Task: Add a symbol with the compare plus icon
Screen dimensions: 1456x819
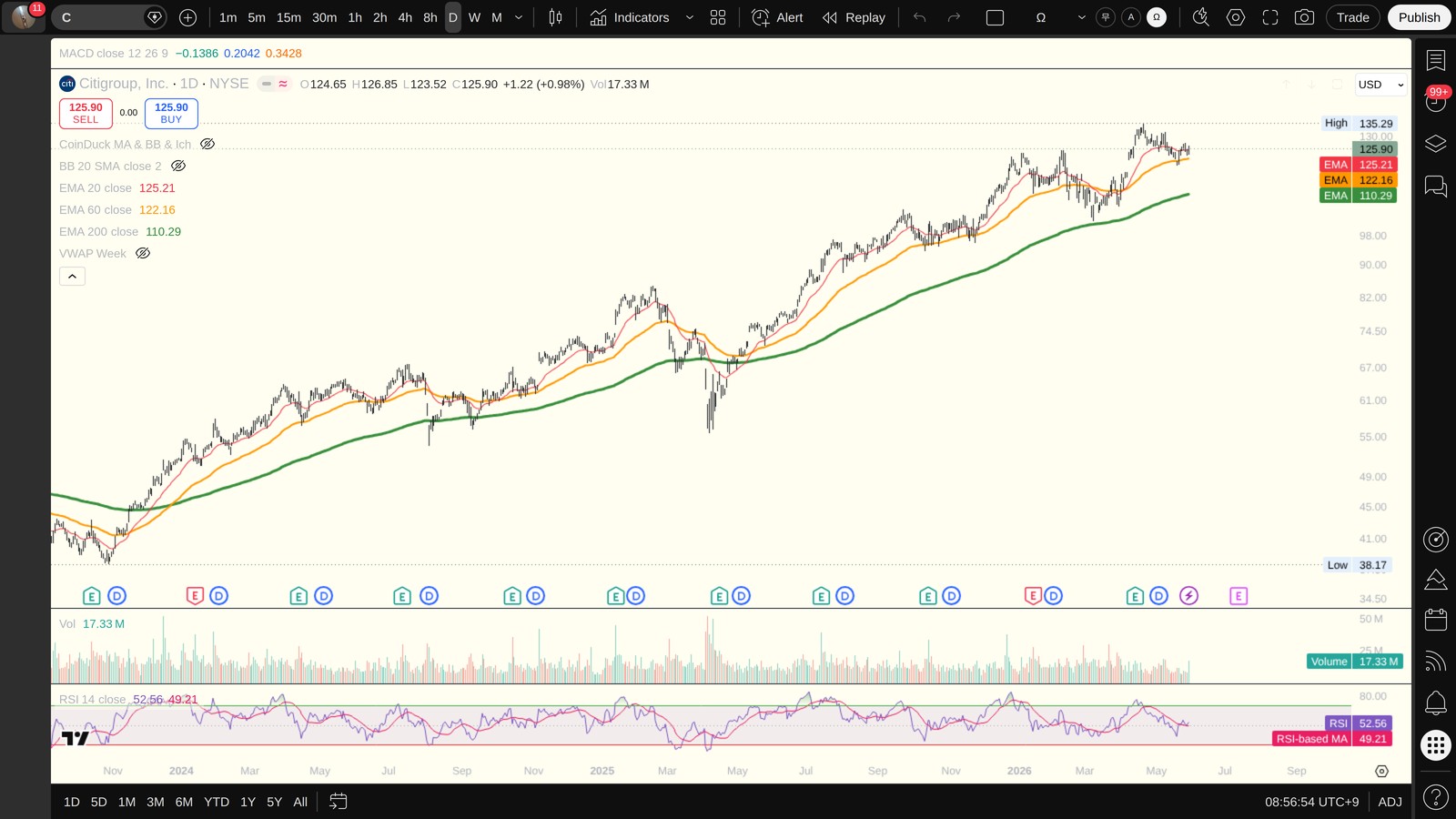Action: coord(188,17)
